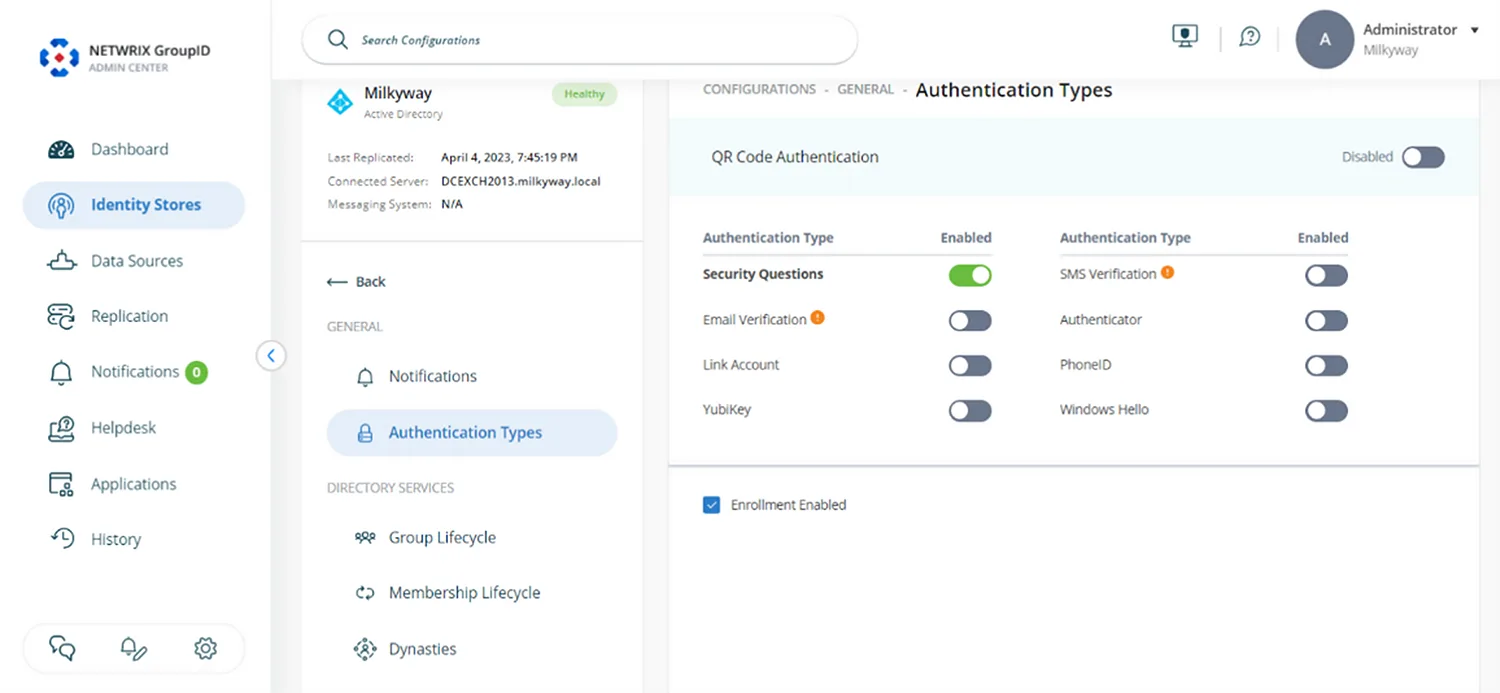Click the Group Lifecycle icon

pos(365,538)
